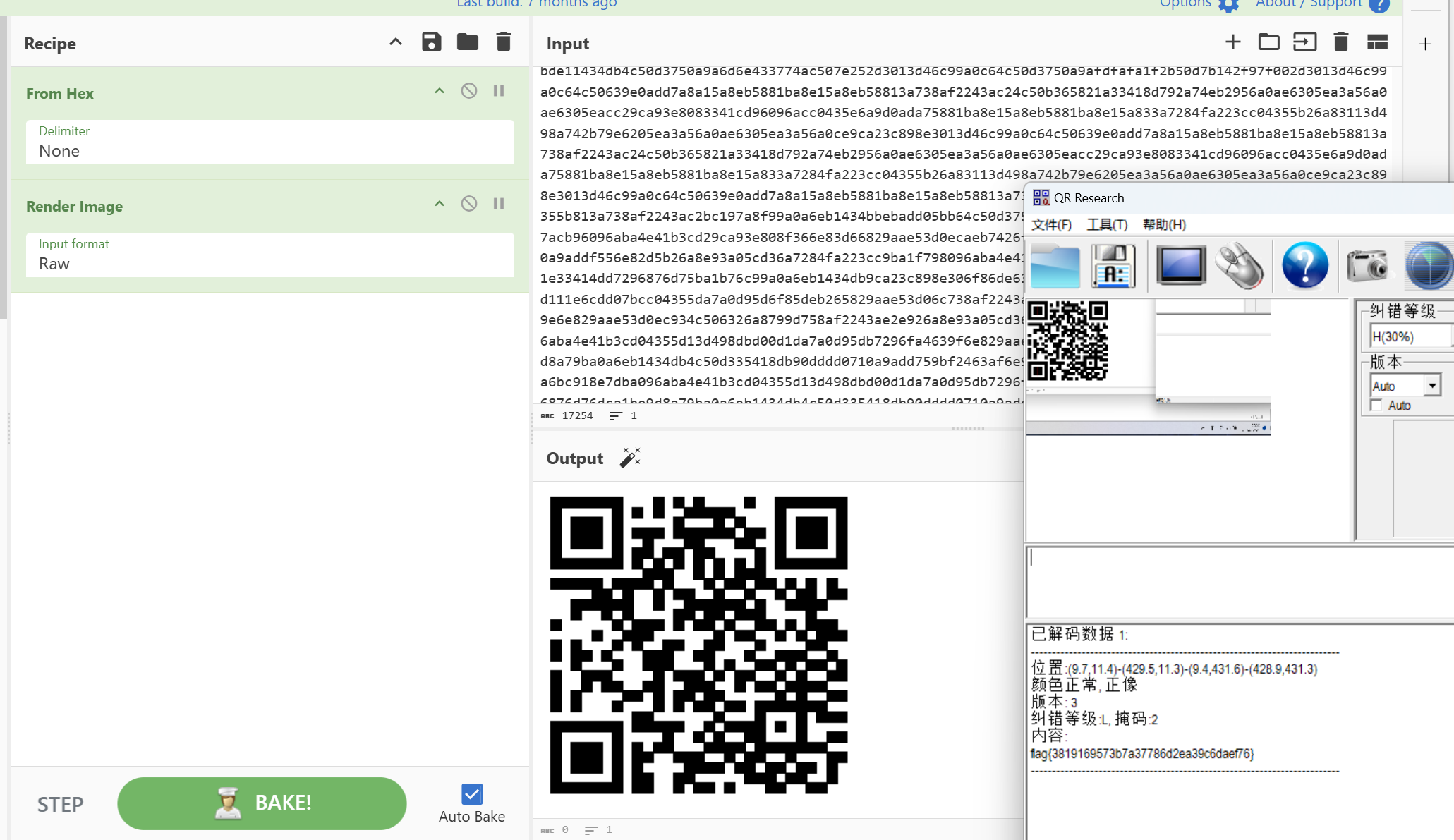Open the Delimiter None dropdown
This screenshot has height=840, width=1454.
(270, 142)
